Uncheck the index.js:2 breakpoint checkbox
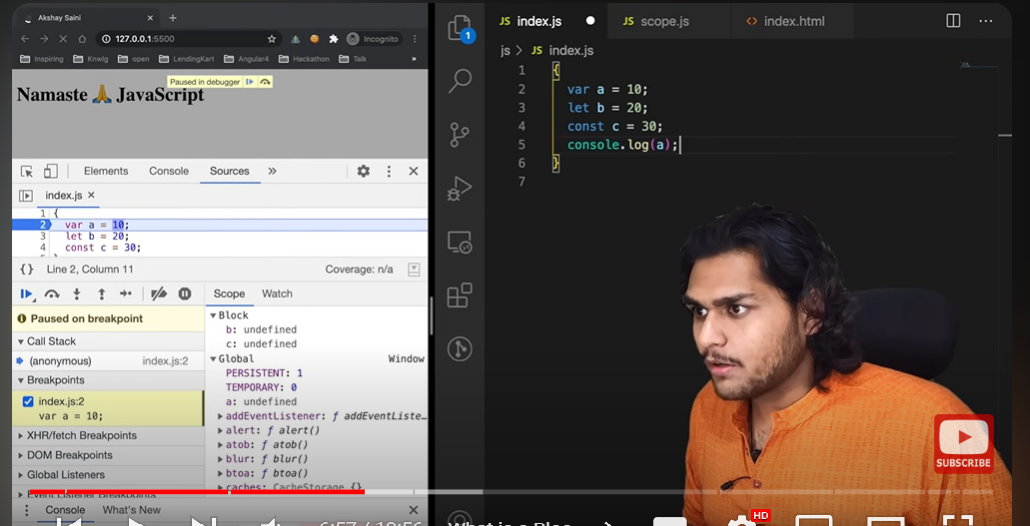The height and width of the screenshot is (526, 1030). coord(28,402)
